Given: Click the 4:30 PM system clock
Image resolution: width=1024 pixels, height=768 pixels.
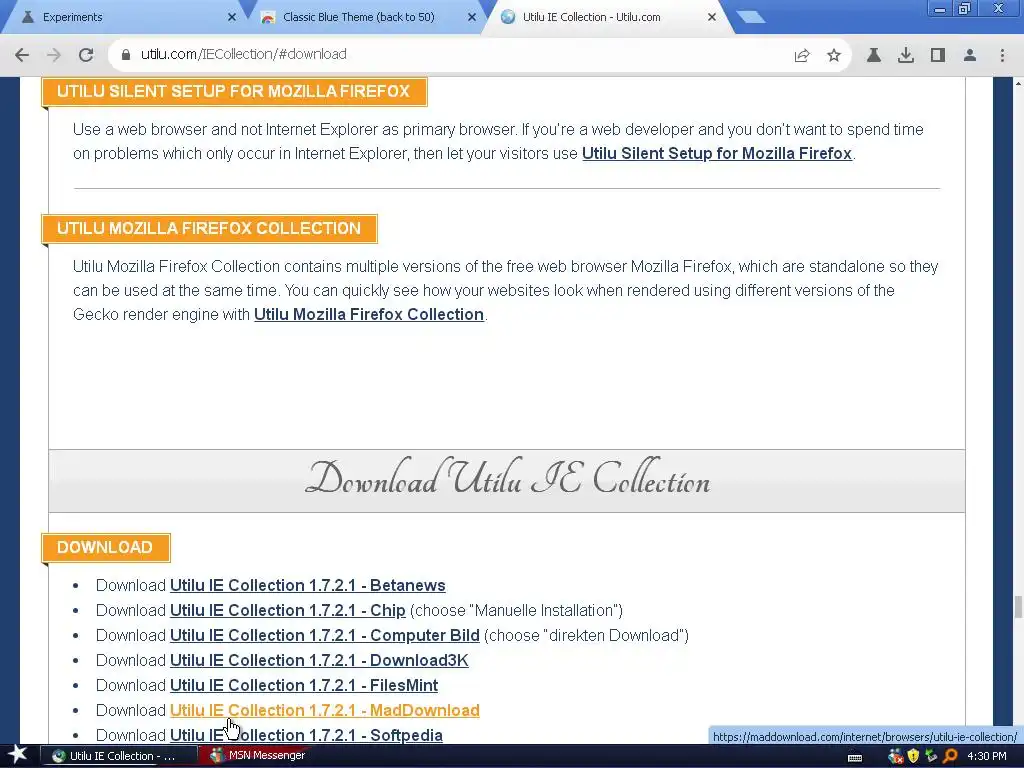Looking at the screenshot, I should coord(987,756).
